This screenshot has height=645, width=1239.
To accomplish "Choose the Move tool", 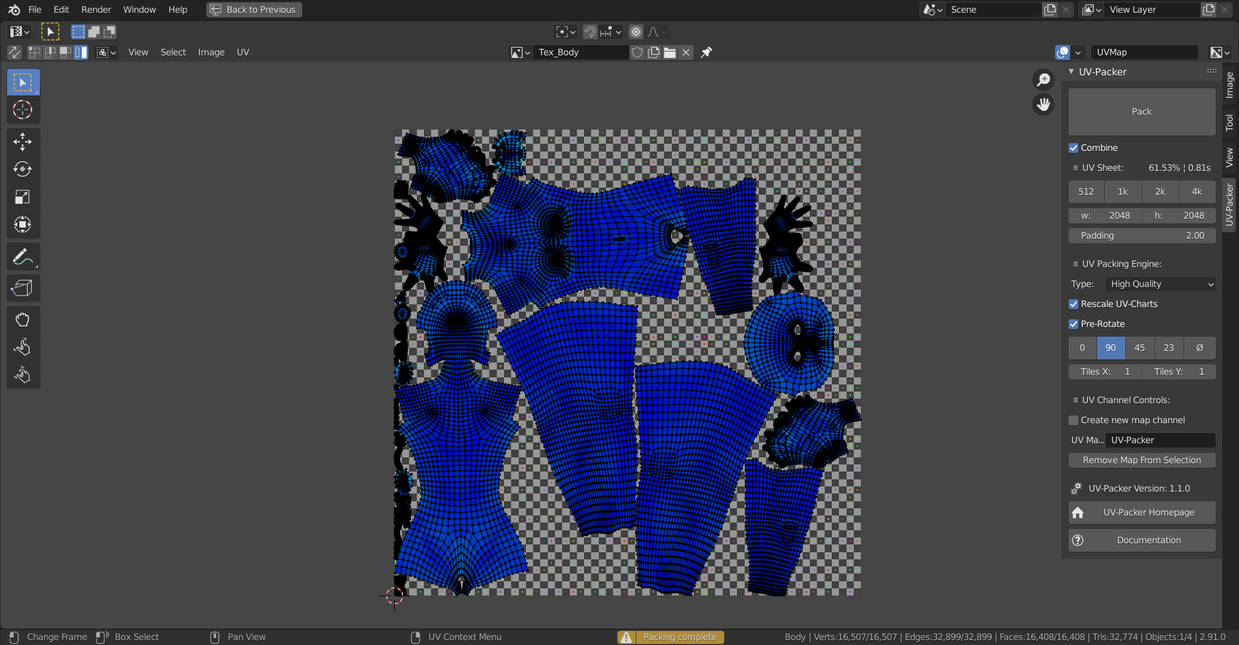I will click(22, 141).
